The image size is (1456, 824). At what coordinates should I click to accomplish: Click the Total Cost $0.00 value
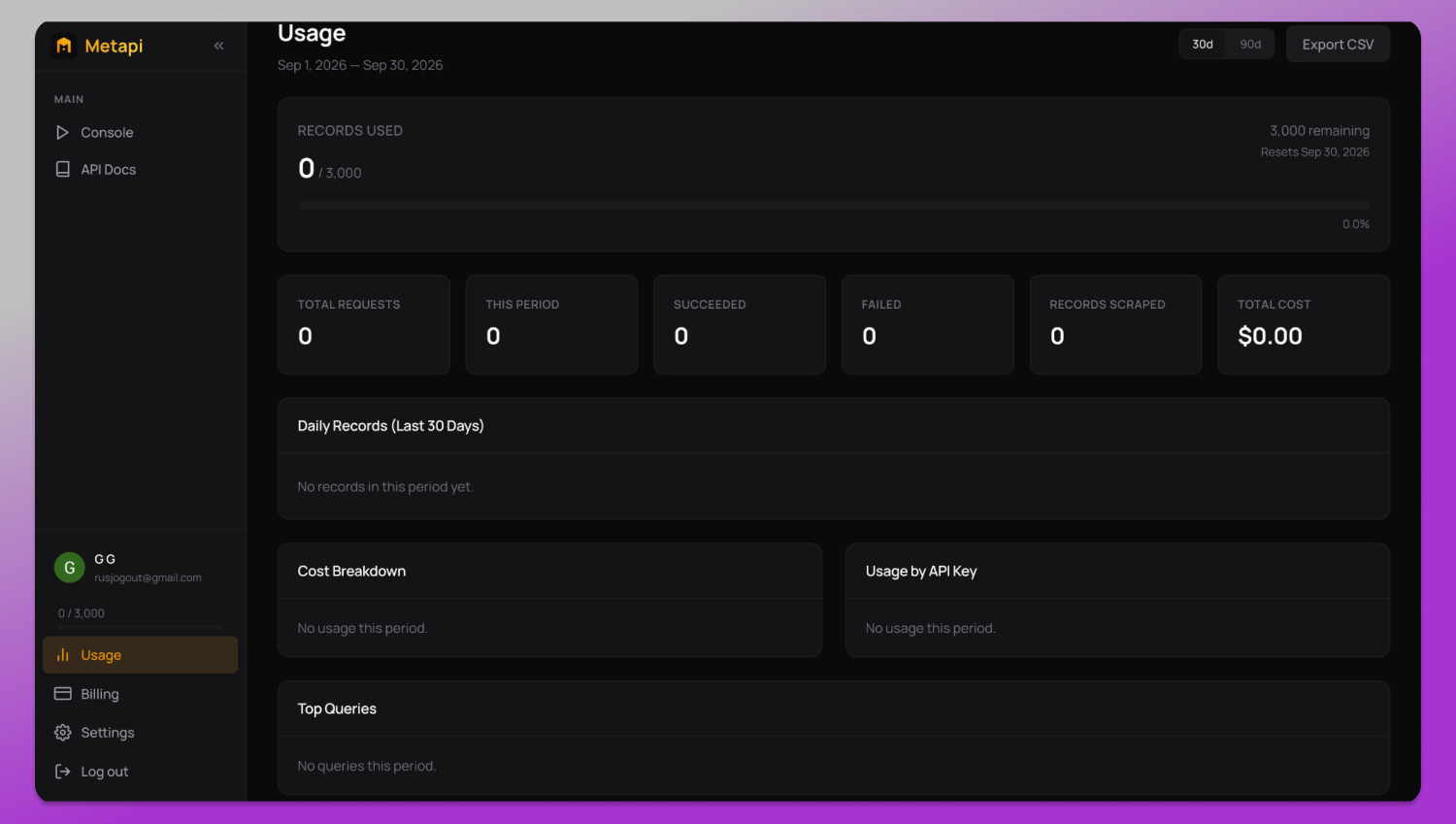[x=1270, y=336]
